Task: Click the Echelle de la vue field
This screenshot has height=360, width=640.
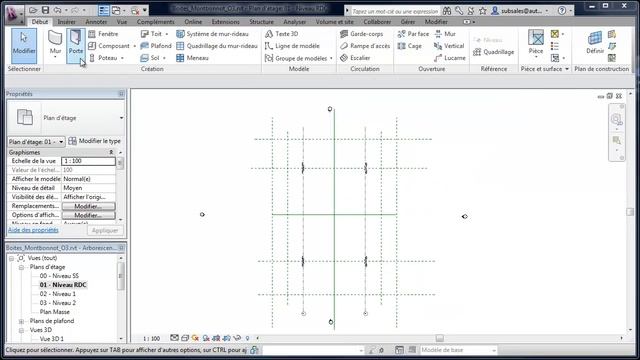Action: [x=88, y=161]
